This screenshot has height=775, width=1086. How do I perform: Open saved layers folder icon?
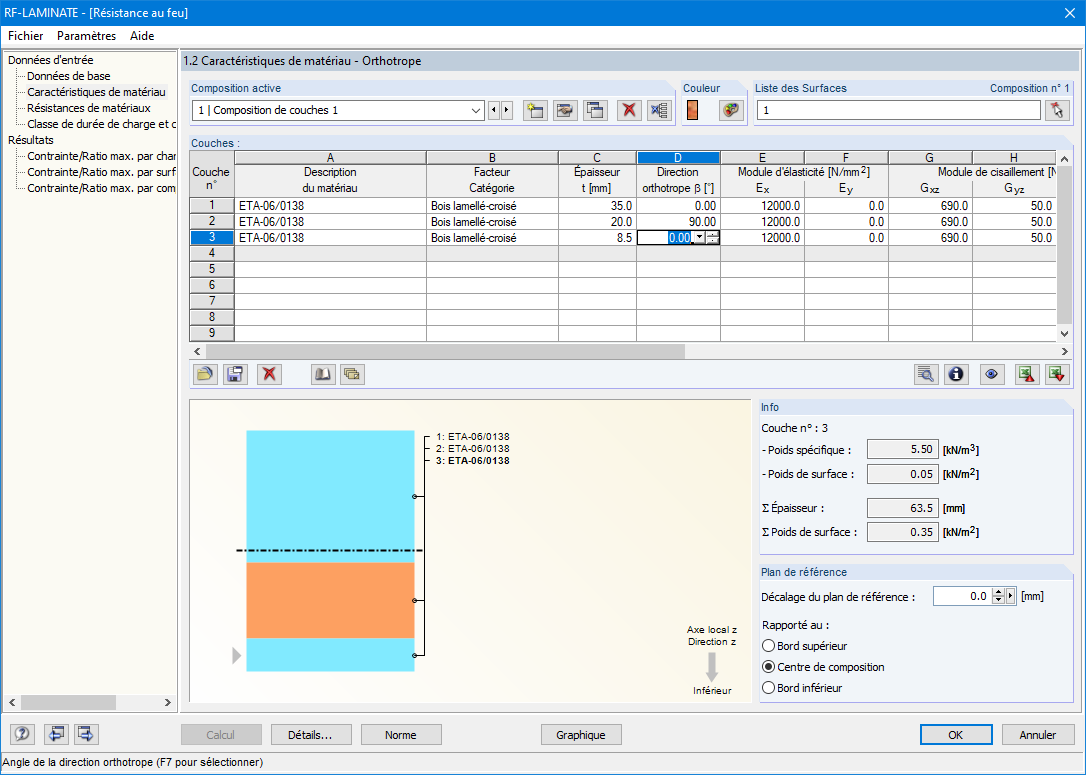204,374
